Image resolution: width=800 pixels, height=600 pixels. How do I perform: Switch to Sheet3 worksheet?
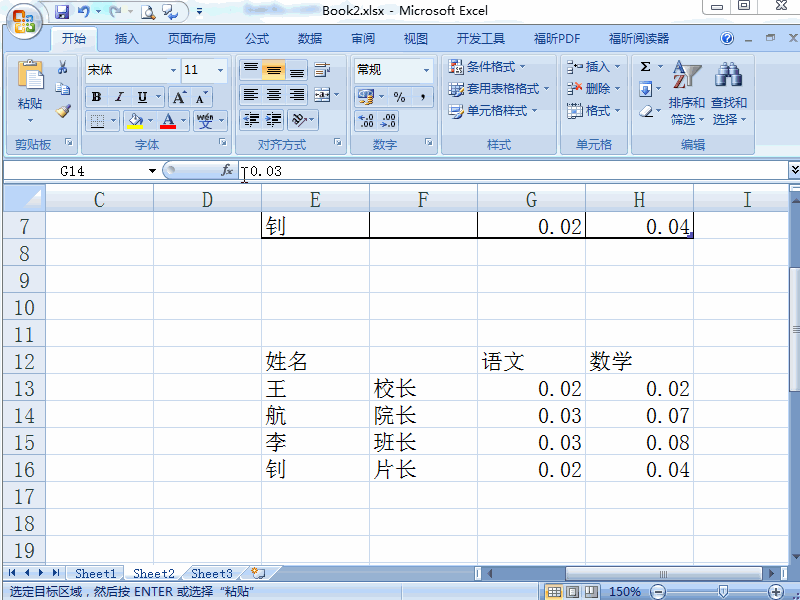(x=211, y=573)
